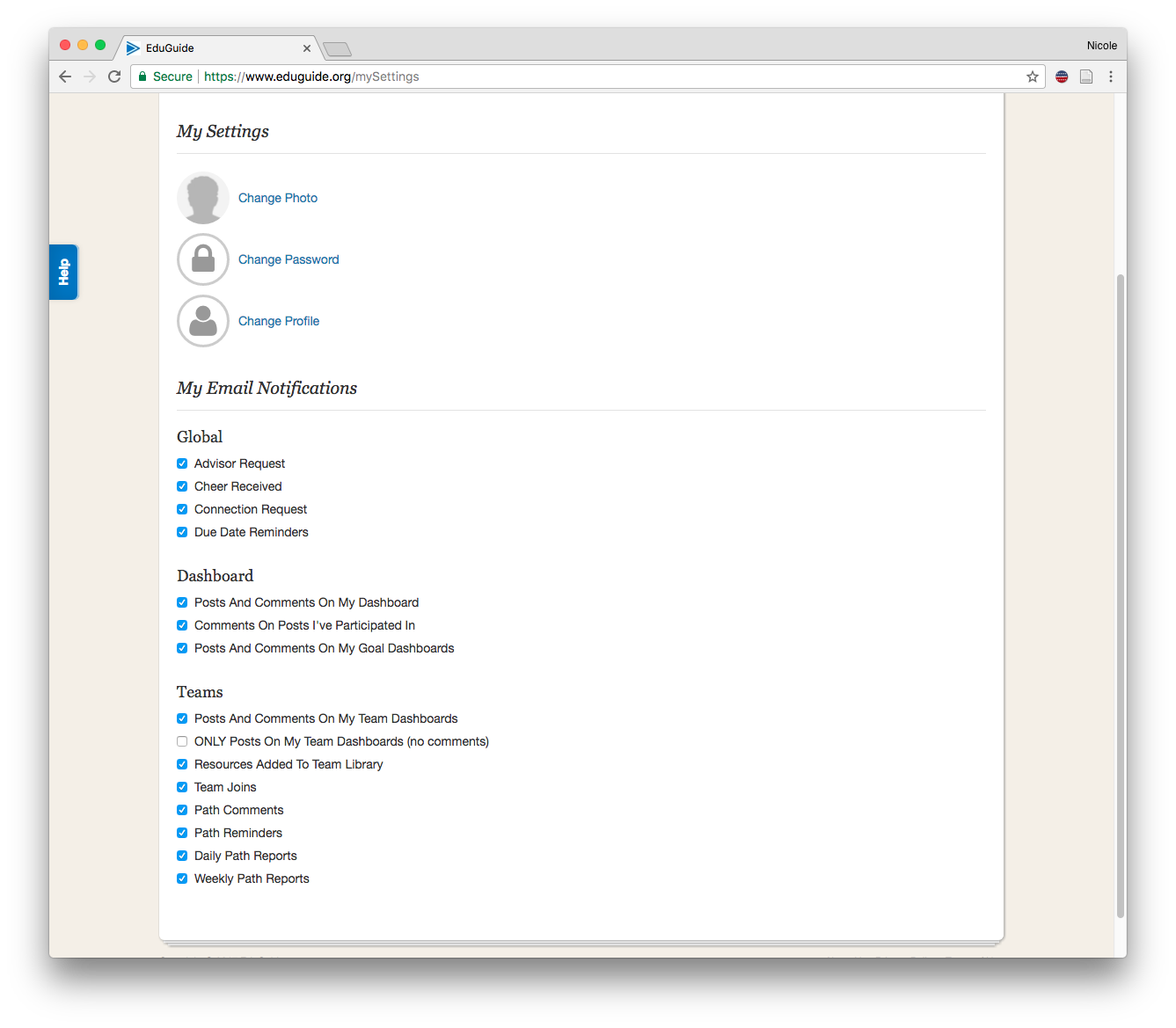The image size is (1176, 1028).
Task: Bookmark the page with the star icon
Action: [x=1033, y=77]
